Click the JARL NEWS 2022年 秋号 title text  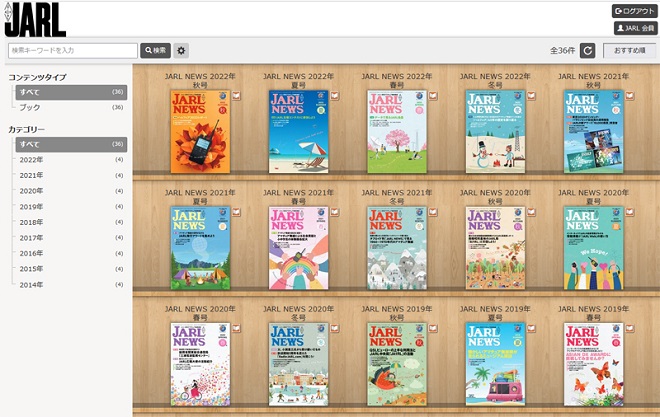point(200,80)
